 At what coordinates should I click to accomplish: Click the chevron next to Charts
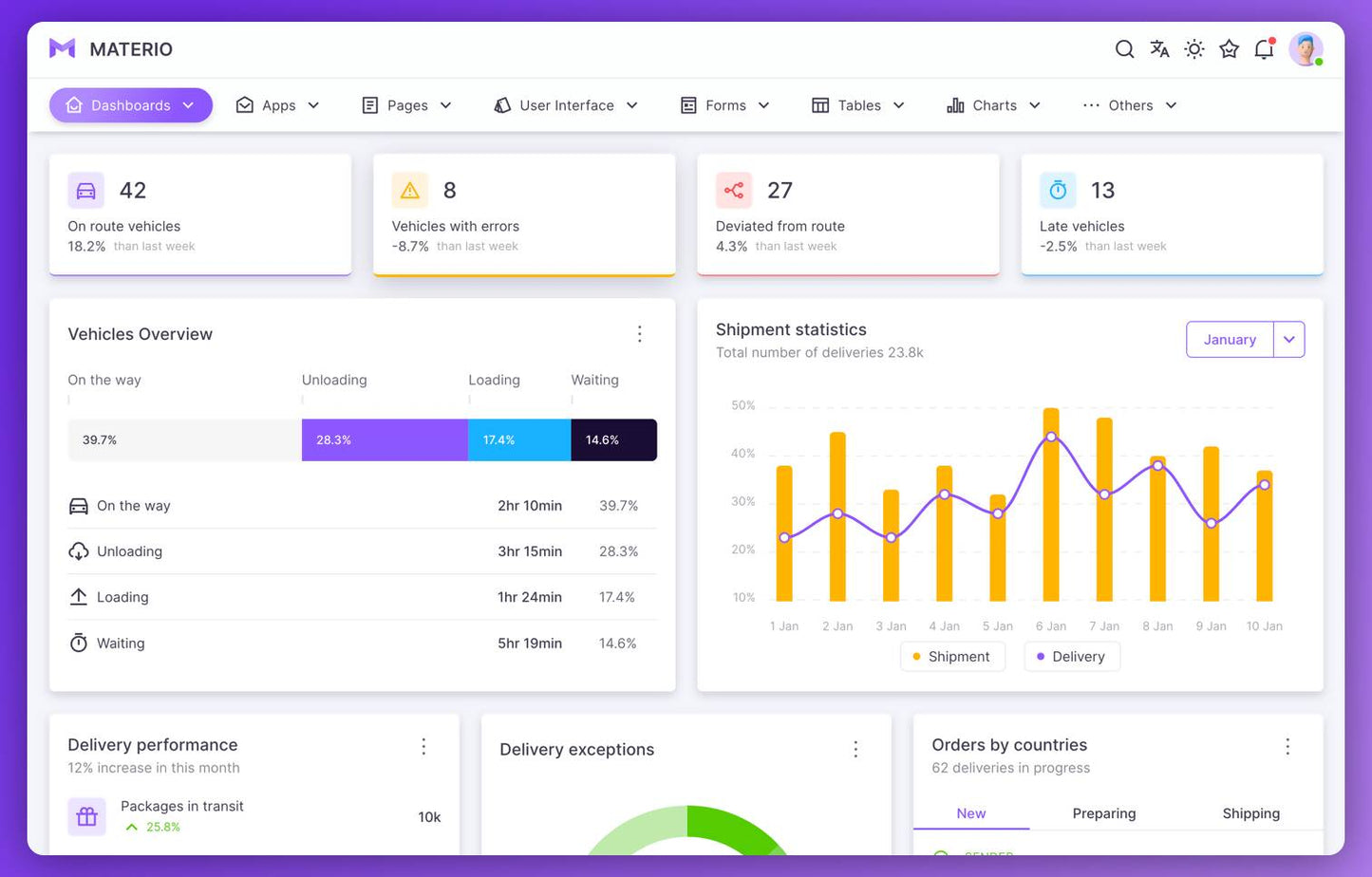point(1034,105)
